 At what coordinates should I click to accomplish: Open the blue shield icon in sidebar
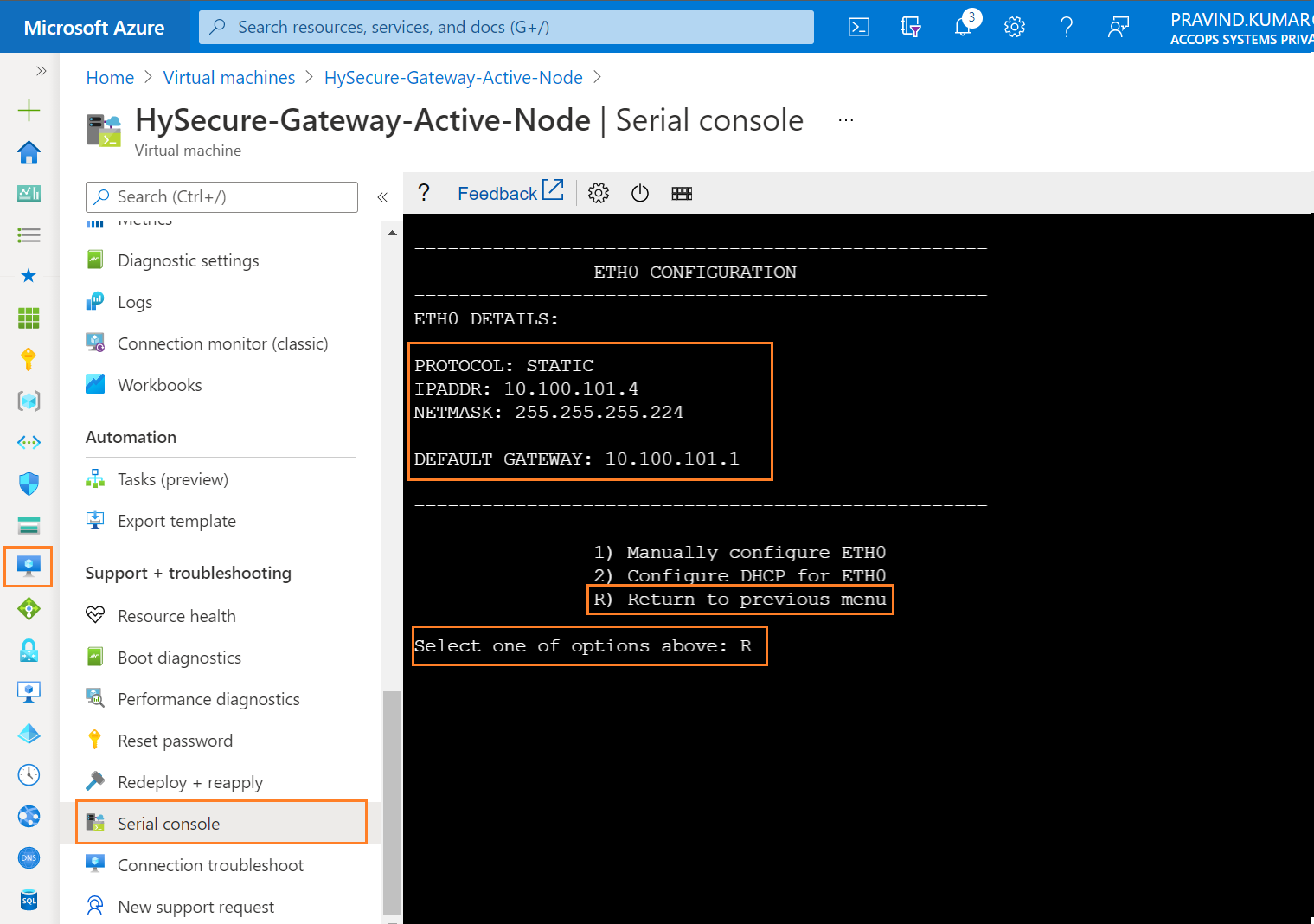29,484
